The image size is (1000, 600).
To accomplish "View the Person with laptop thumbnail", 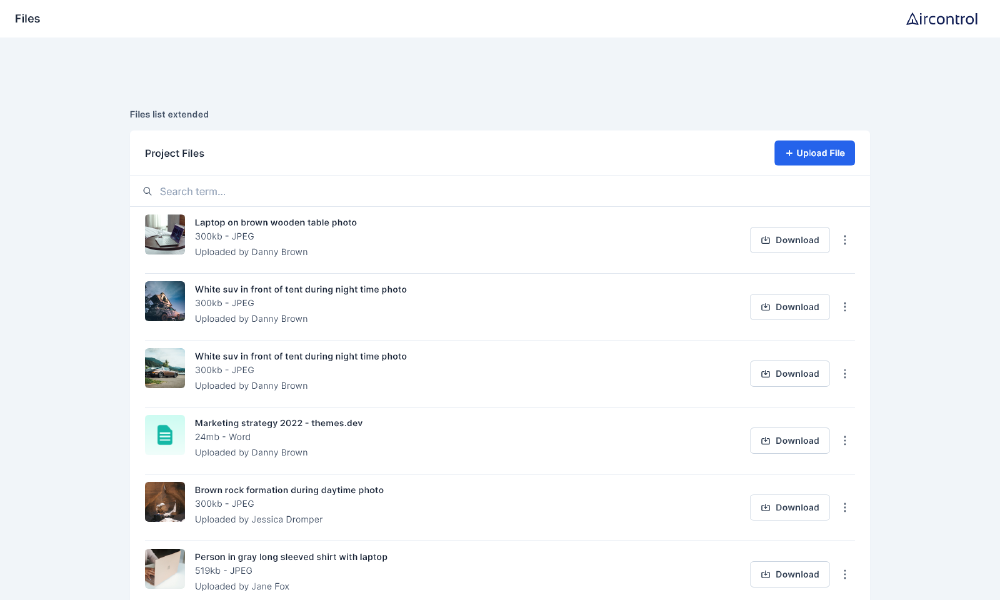I will [165, 568].
